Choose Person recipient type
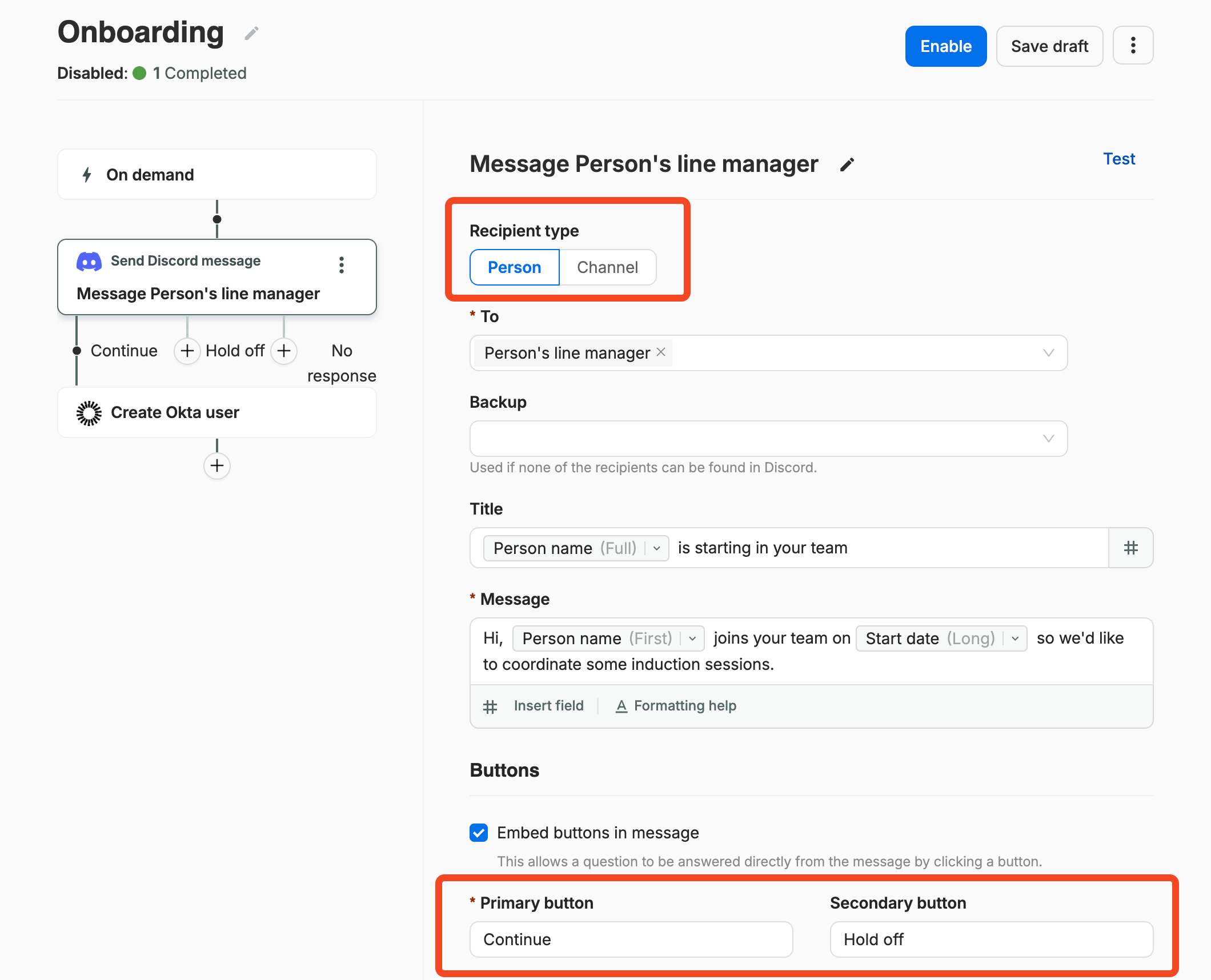This screenshot has height=980, width=1211. click(514, 267)
